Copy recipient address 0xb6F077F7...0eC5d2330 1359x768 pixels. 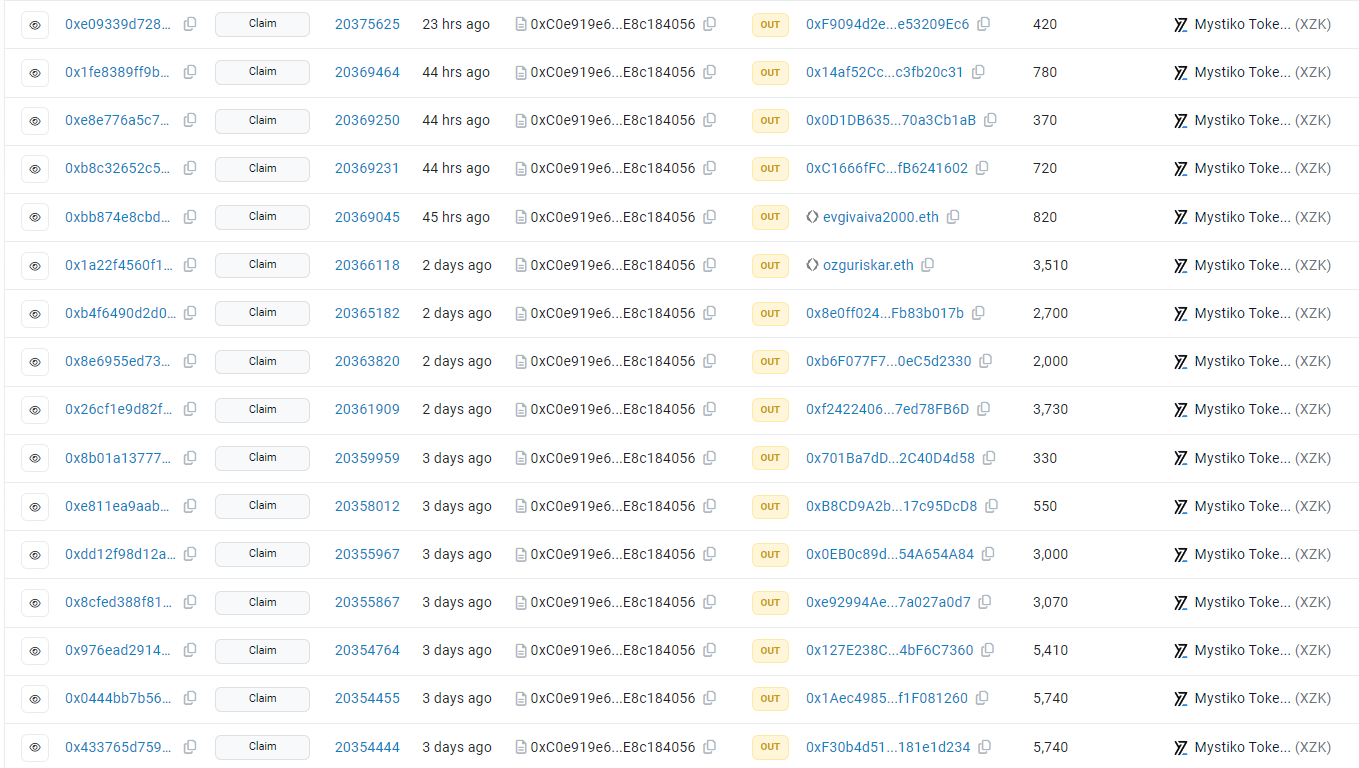(x=985, y=361)
